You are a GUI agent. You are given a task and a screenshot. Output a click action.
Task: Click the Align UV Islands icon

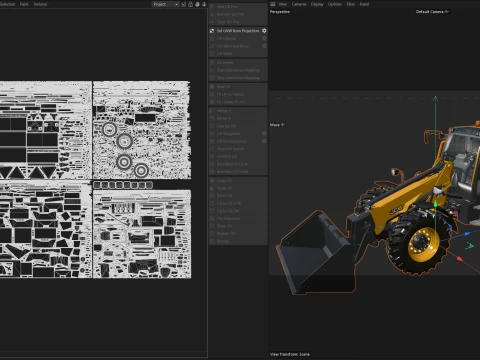(212, 149)
